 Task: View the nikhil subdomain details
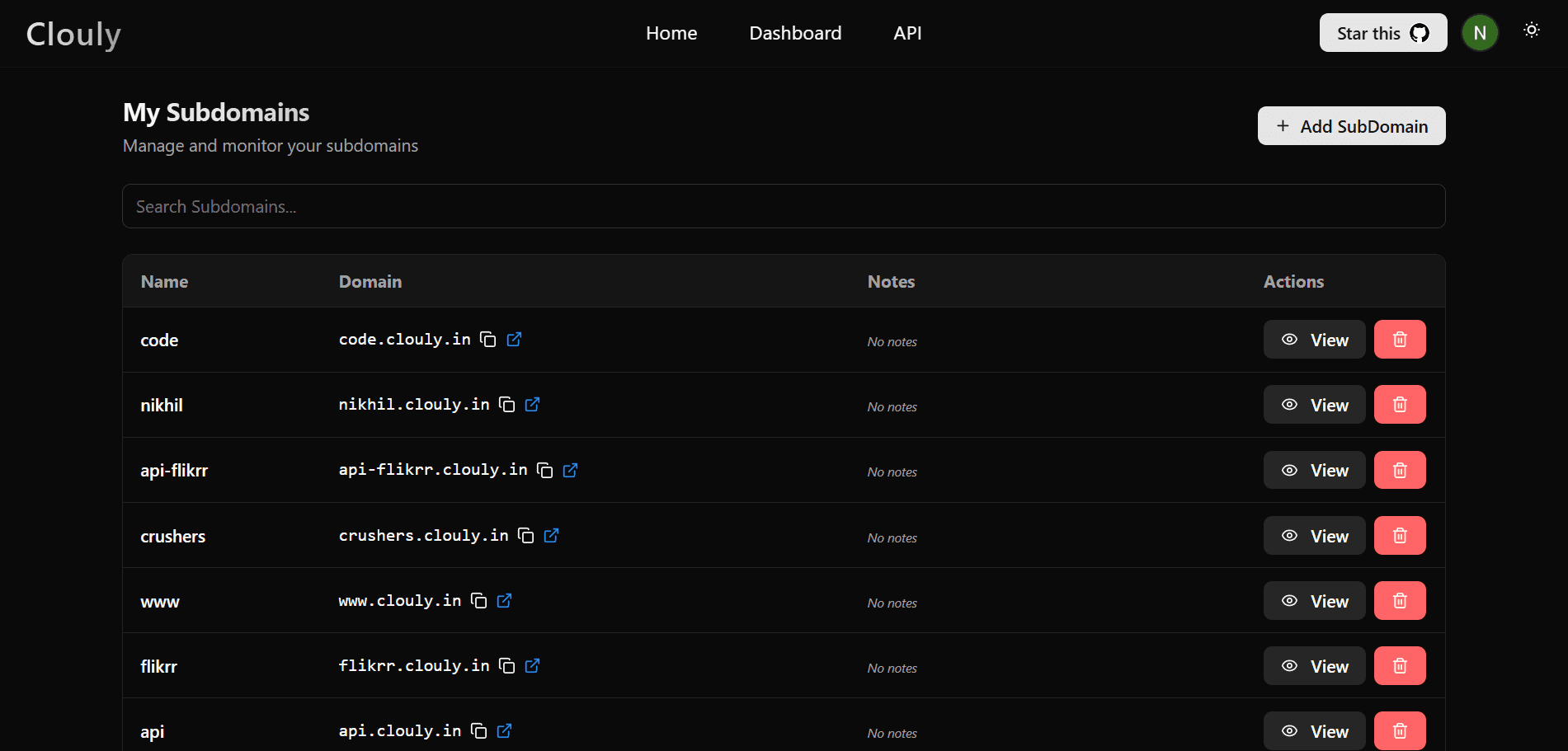1314,405
